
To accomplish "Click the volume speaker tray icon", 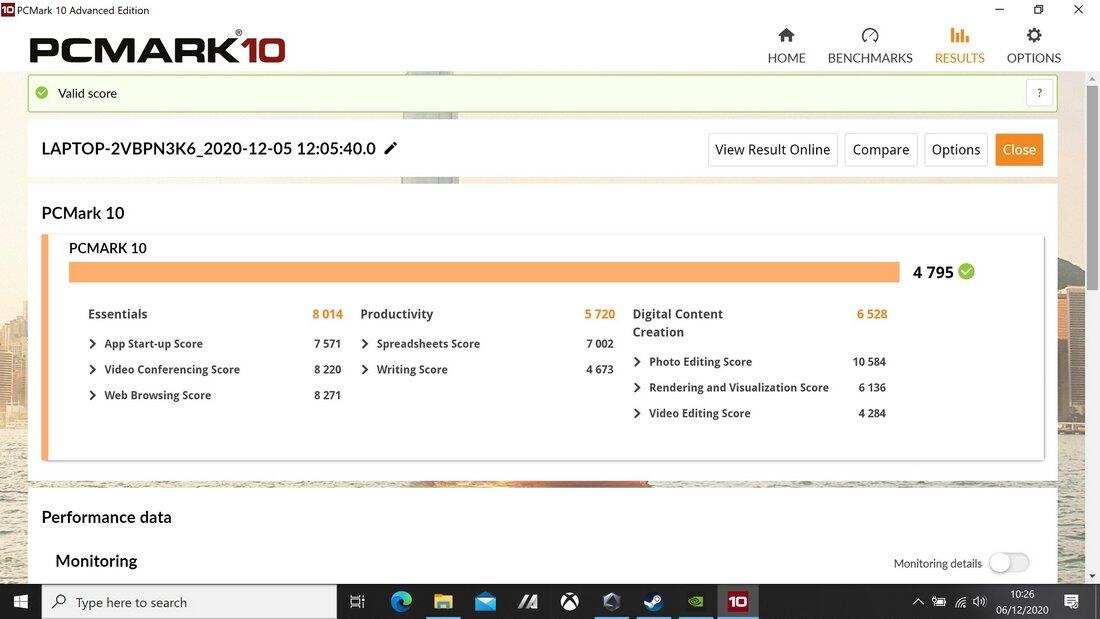I will click(980, 601).
